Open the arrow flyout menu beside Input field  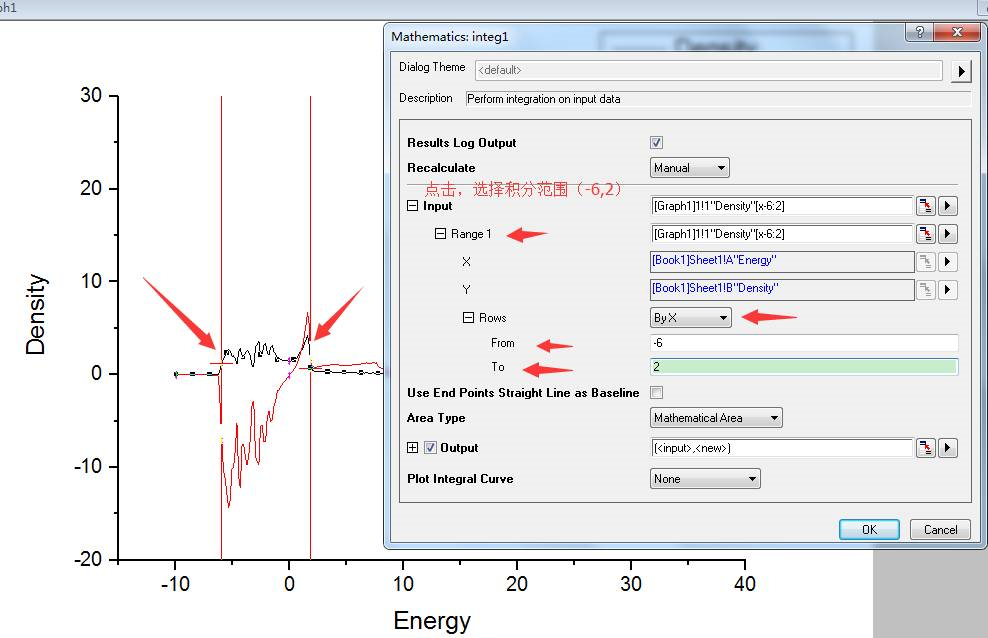[948, 206]
